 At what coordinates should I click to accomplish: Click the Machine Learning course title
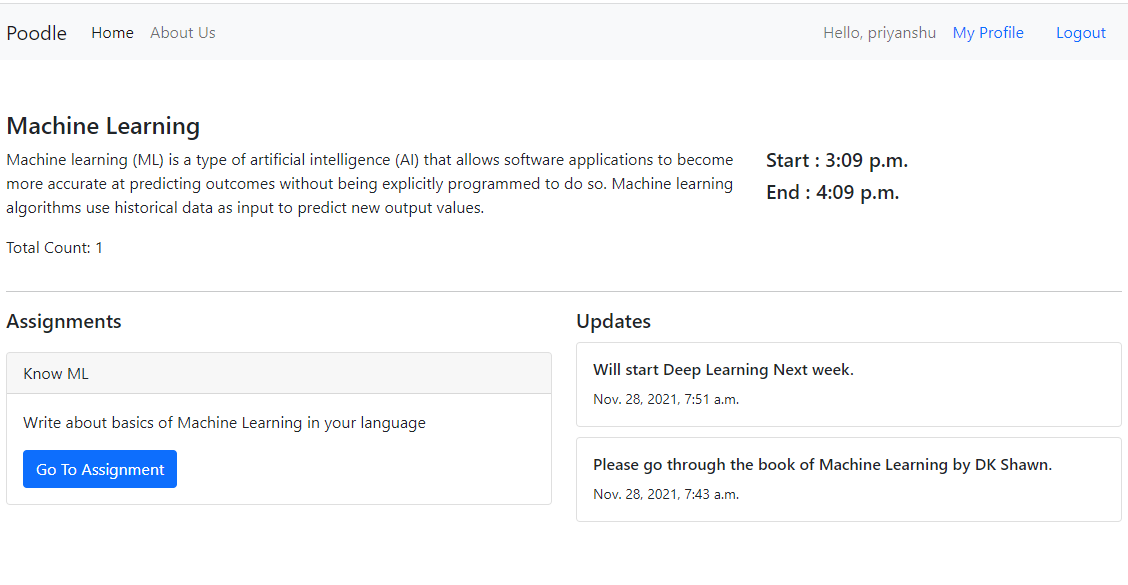102,126
